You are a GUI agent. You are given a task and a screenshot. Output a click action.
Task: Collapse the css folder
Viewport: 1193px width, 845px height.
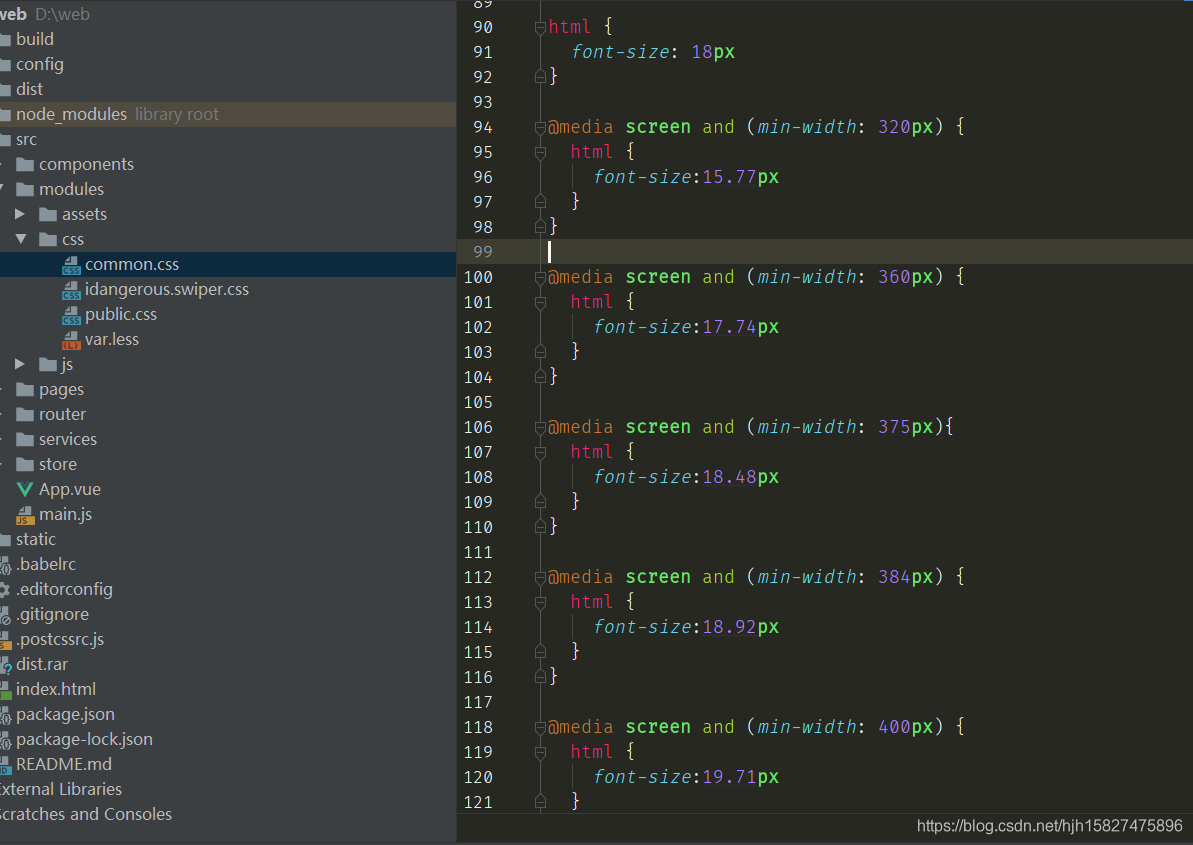coord(22,238)
